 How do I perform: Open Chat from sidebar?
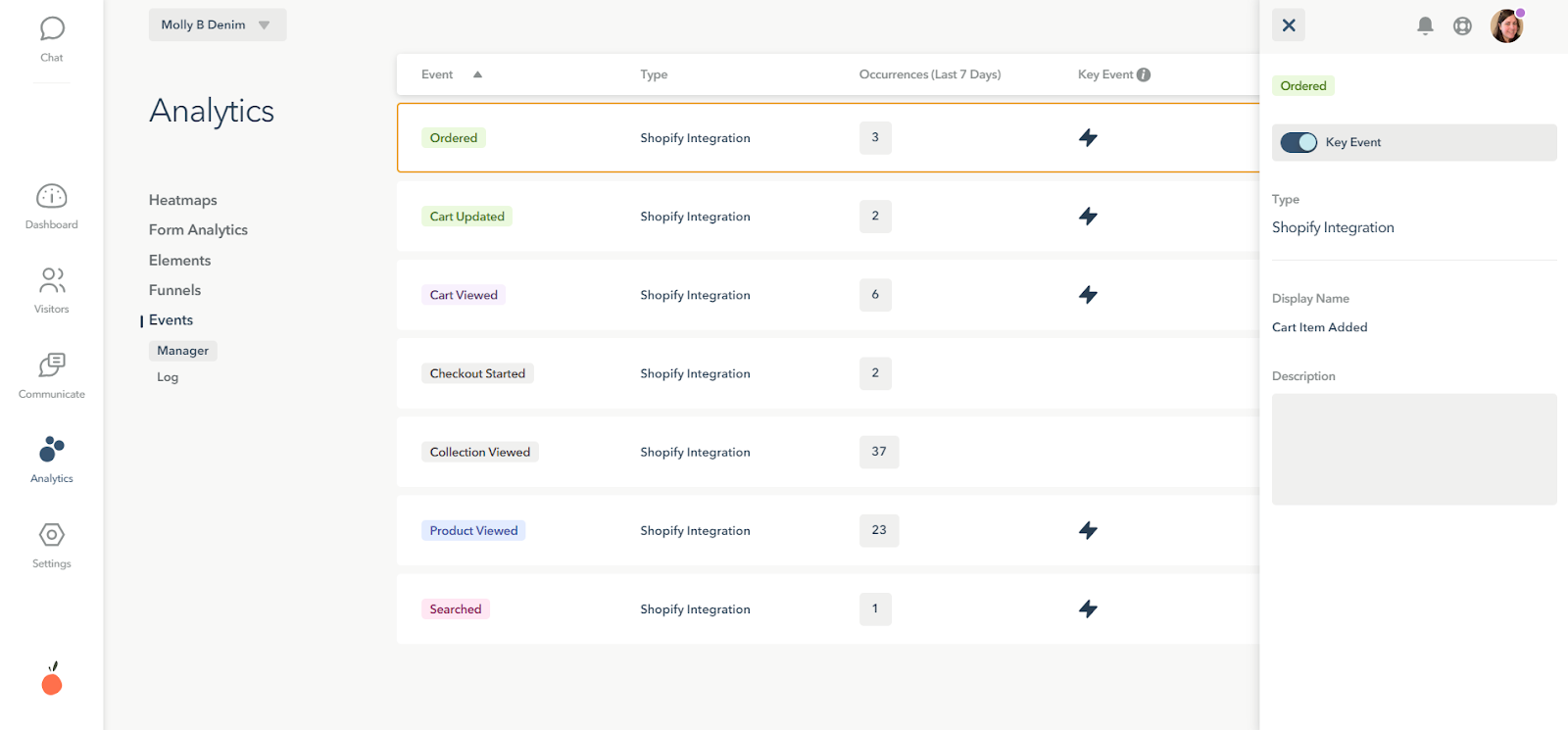tap(52, 39)
